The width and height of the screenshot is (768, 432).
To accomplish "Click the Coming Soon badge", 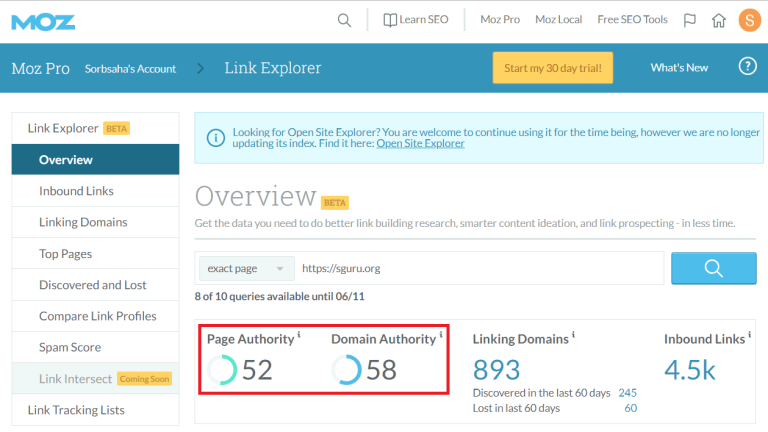I will pos(144,379).
